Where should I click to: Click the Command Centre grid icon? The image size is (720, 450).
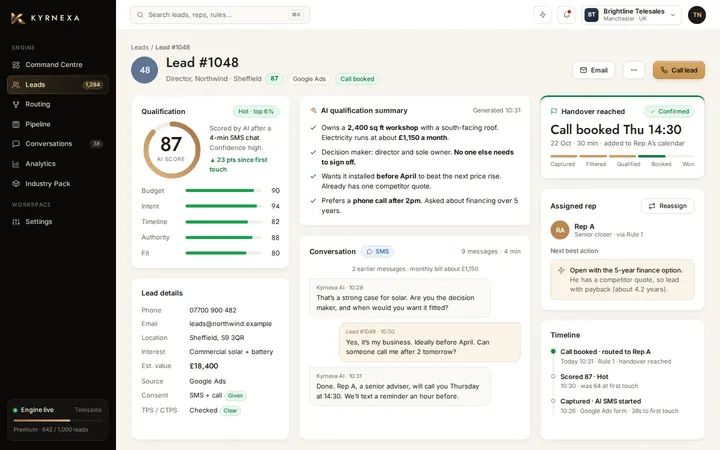(16, 65)
